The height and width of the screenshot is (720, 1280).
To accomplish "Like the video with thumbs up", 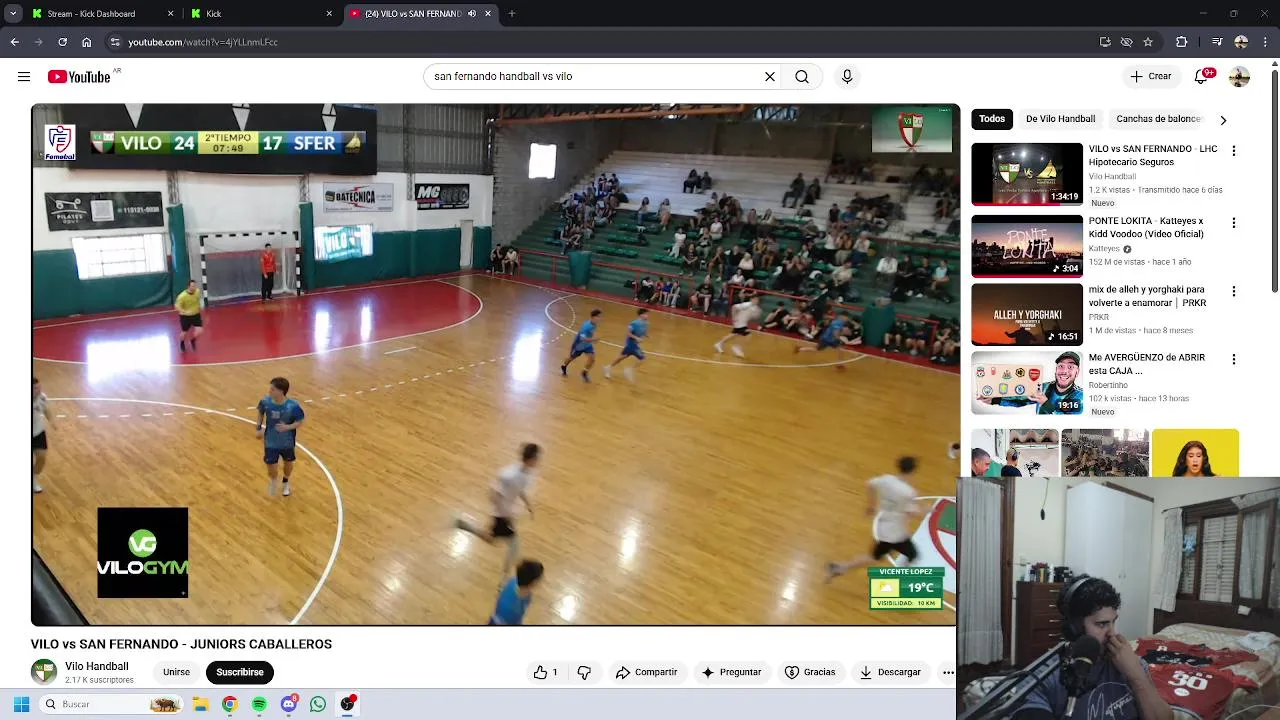I will click(546, 672).
